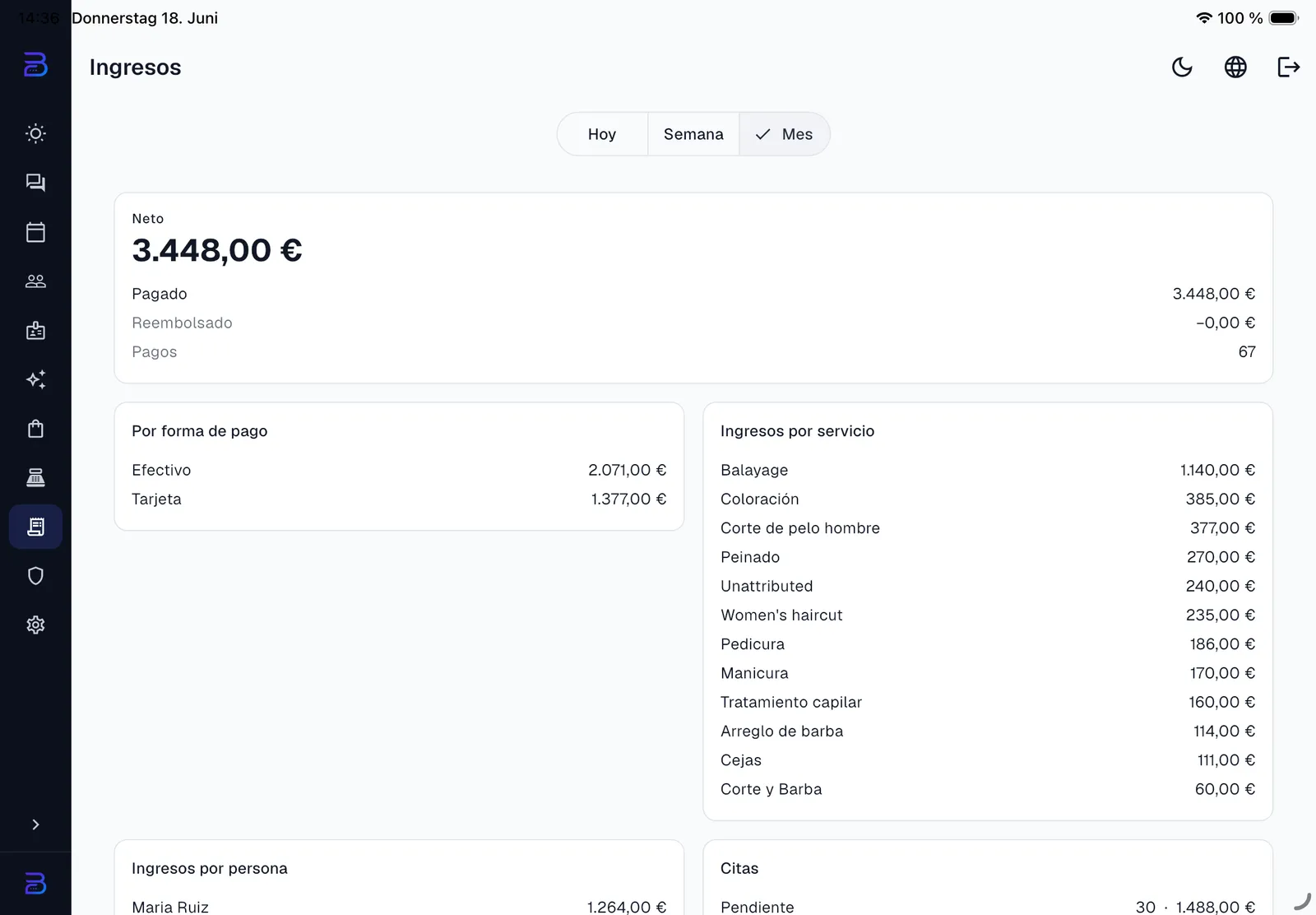Image resolution: width=1316 pixels, height=915 pixels.
Task: Open the shield sidebar icon
Action: pos(35,576)
